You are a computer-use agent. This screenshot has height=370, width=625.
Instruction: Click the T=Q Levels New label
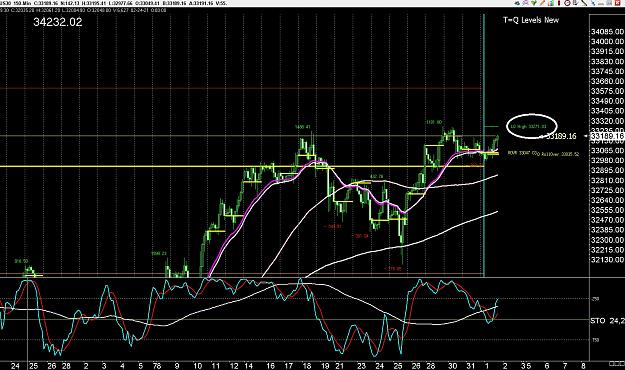[x=531, y=20]
